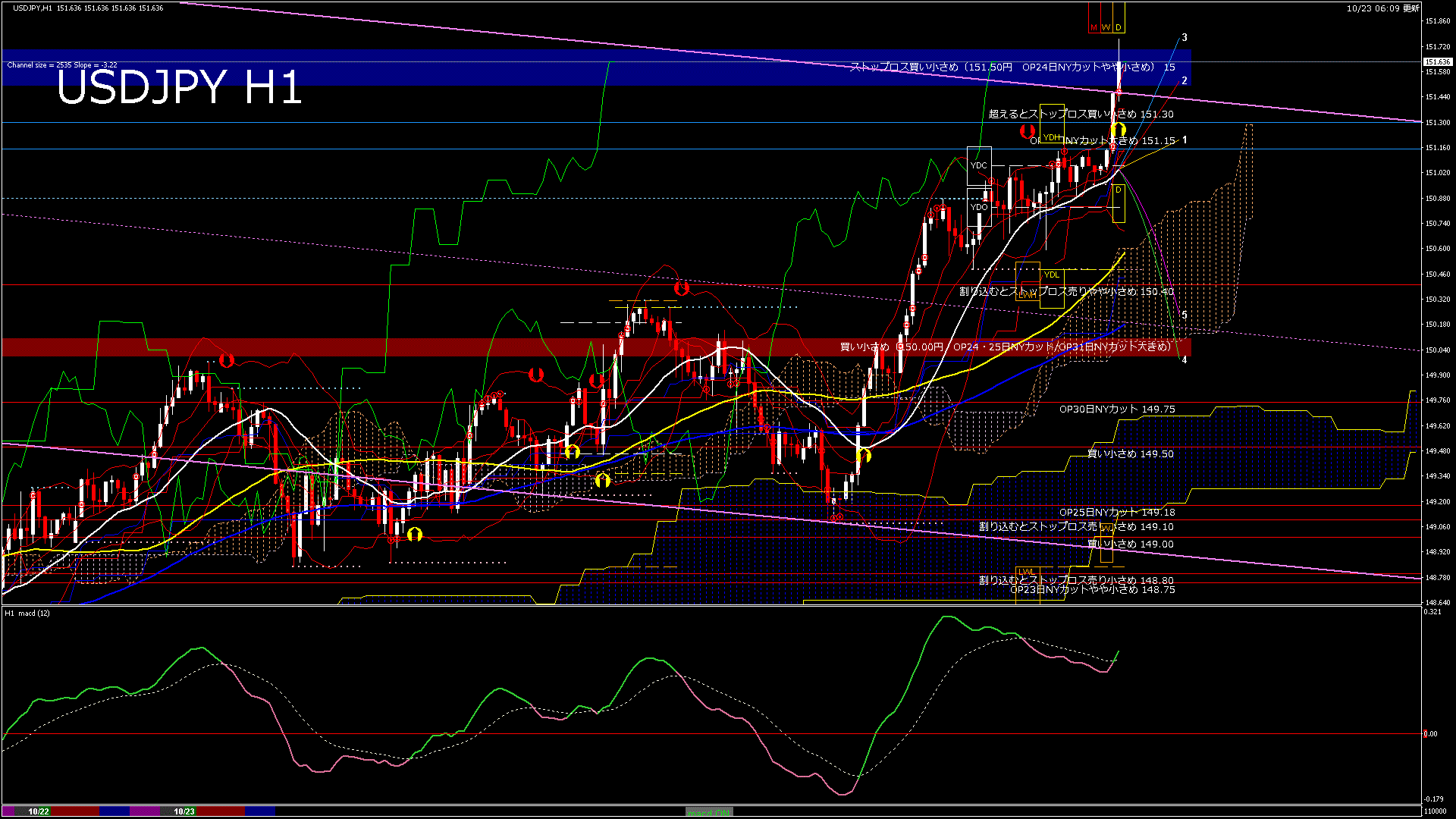The height and width of the screenshot is (819, 1456).
Task: Click the 'NYカット大きめ 151.15' label
Action: click(x=1121, y=141)
